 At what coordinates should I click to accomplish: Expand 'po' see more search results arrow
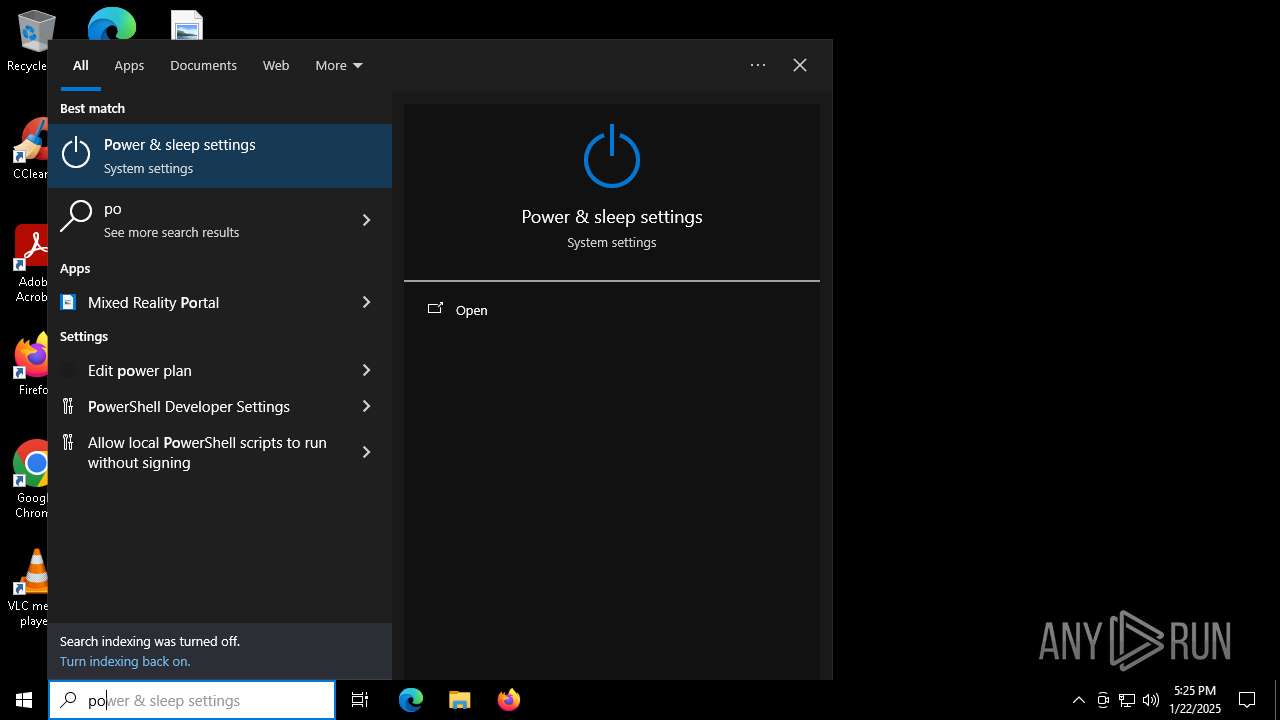tap(366, 220)
